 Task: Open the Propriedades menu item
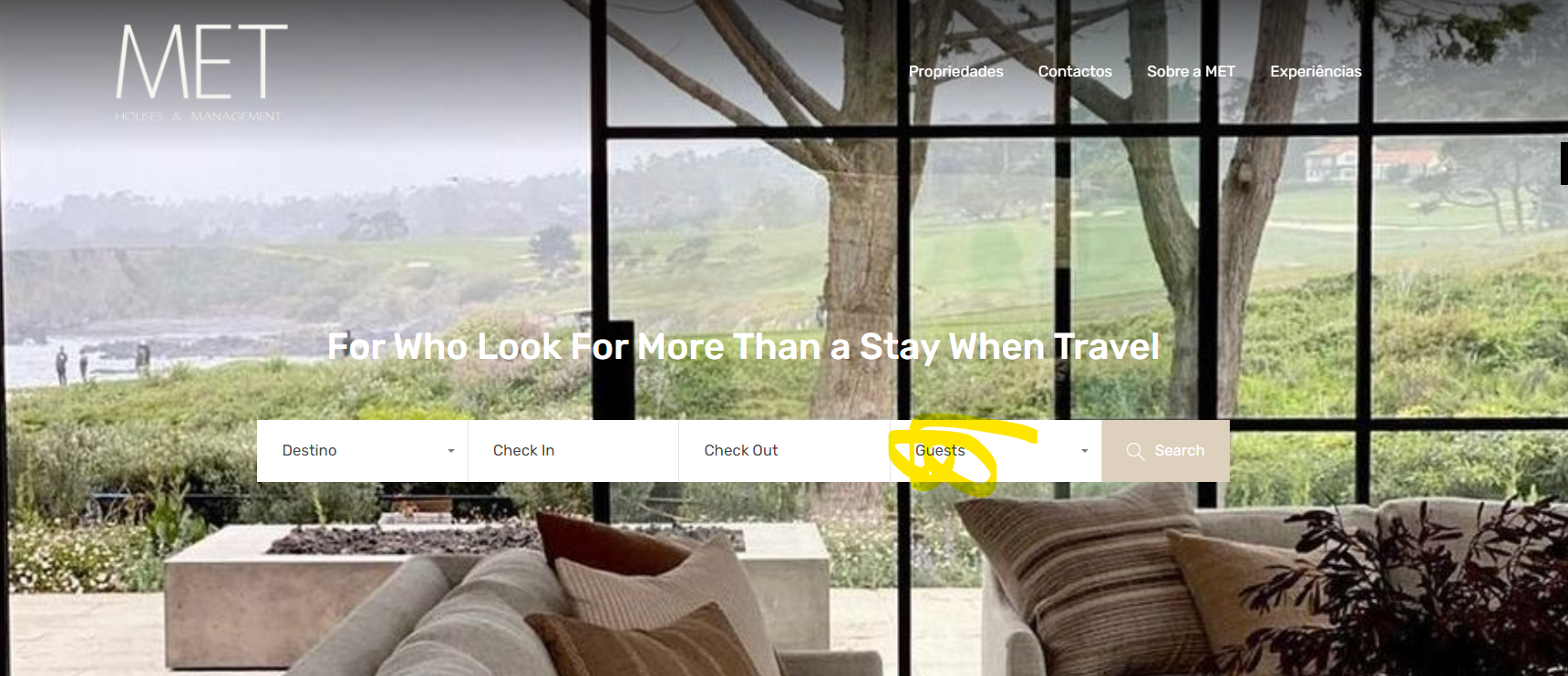click(x=955, y=71)
